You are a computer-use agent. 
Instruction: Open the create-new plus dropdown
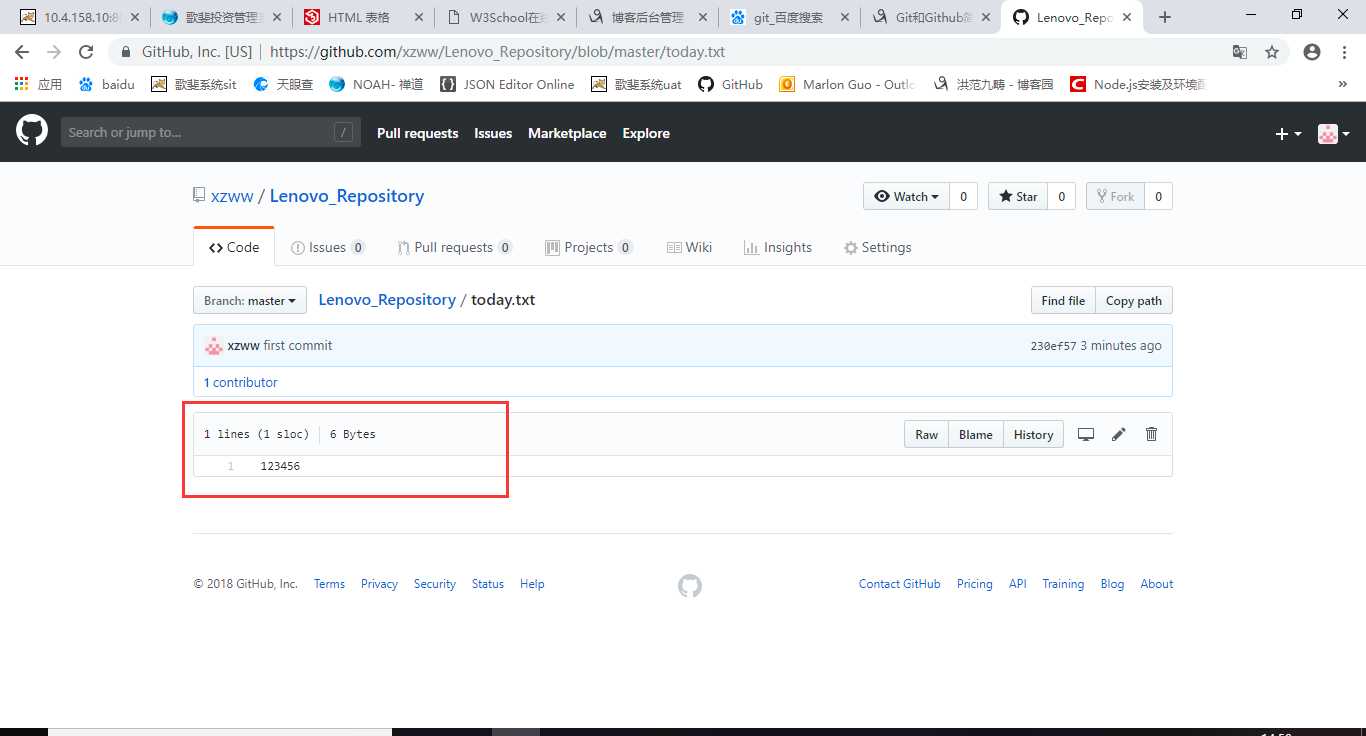[x=1288, y=133]
